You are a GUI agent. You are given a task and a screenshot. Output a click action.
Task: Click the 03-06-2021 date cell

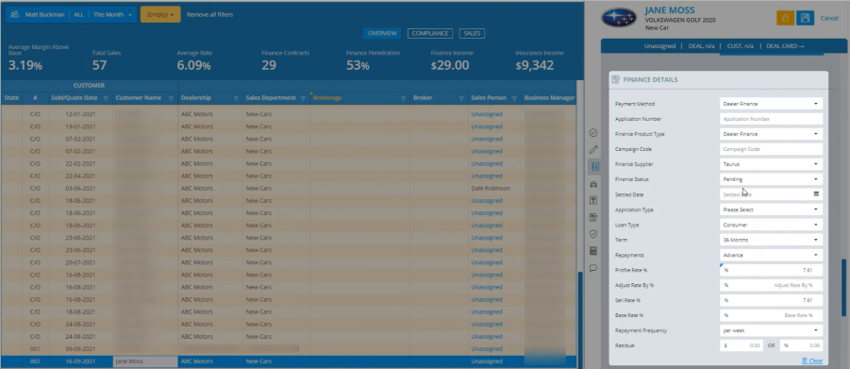tap(80, 189)
